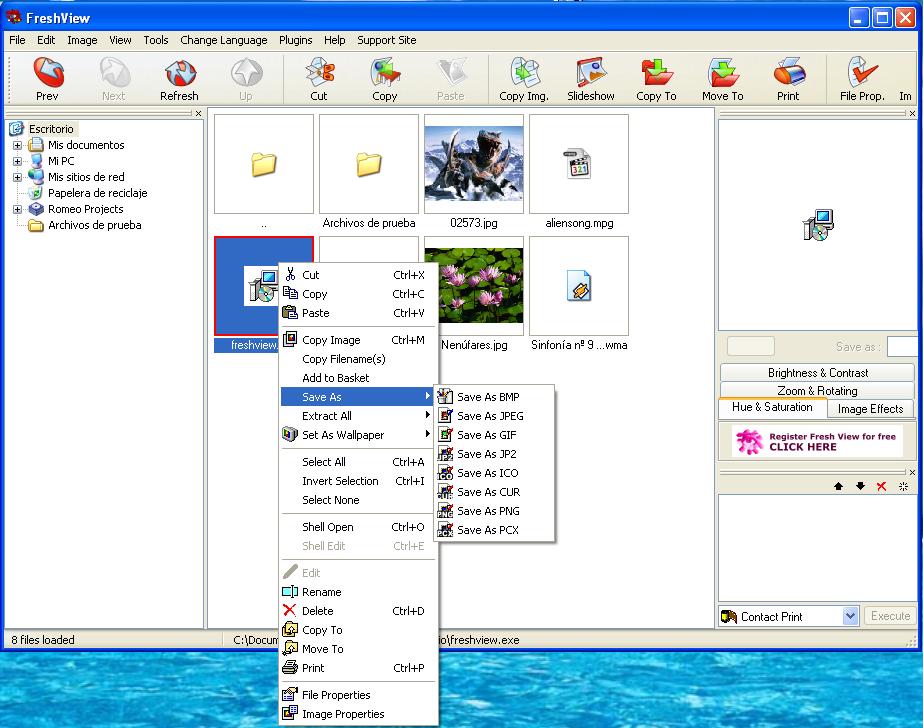
Task: Open the Support Site menu
Action: tap(386, 40)
